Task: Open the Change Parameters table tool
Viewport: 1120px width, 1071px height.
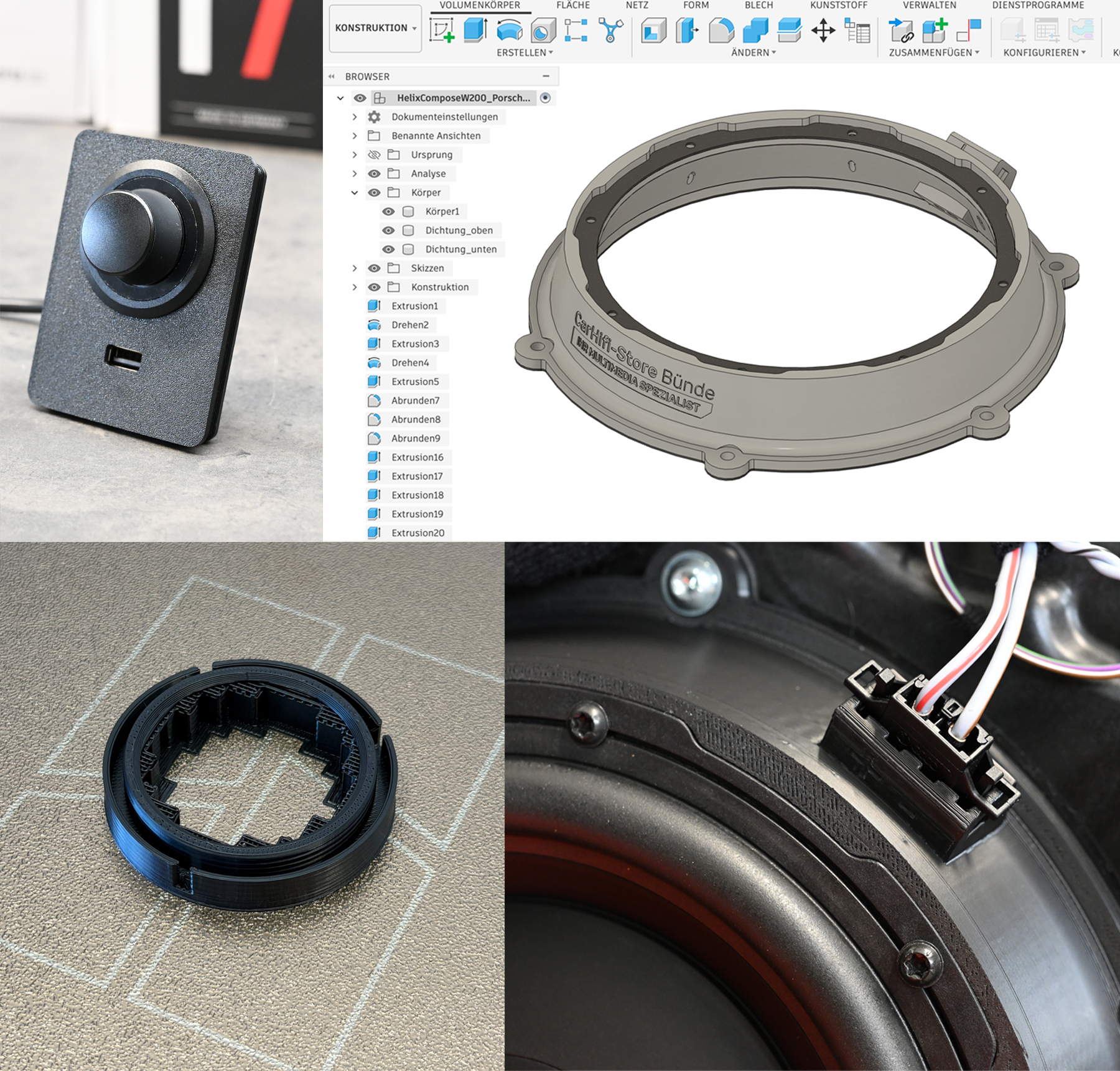Action: pyautogui.click(x=857, y=30)
